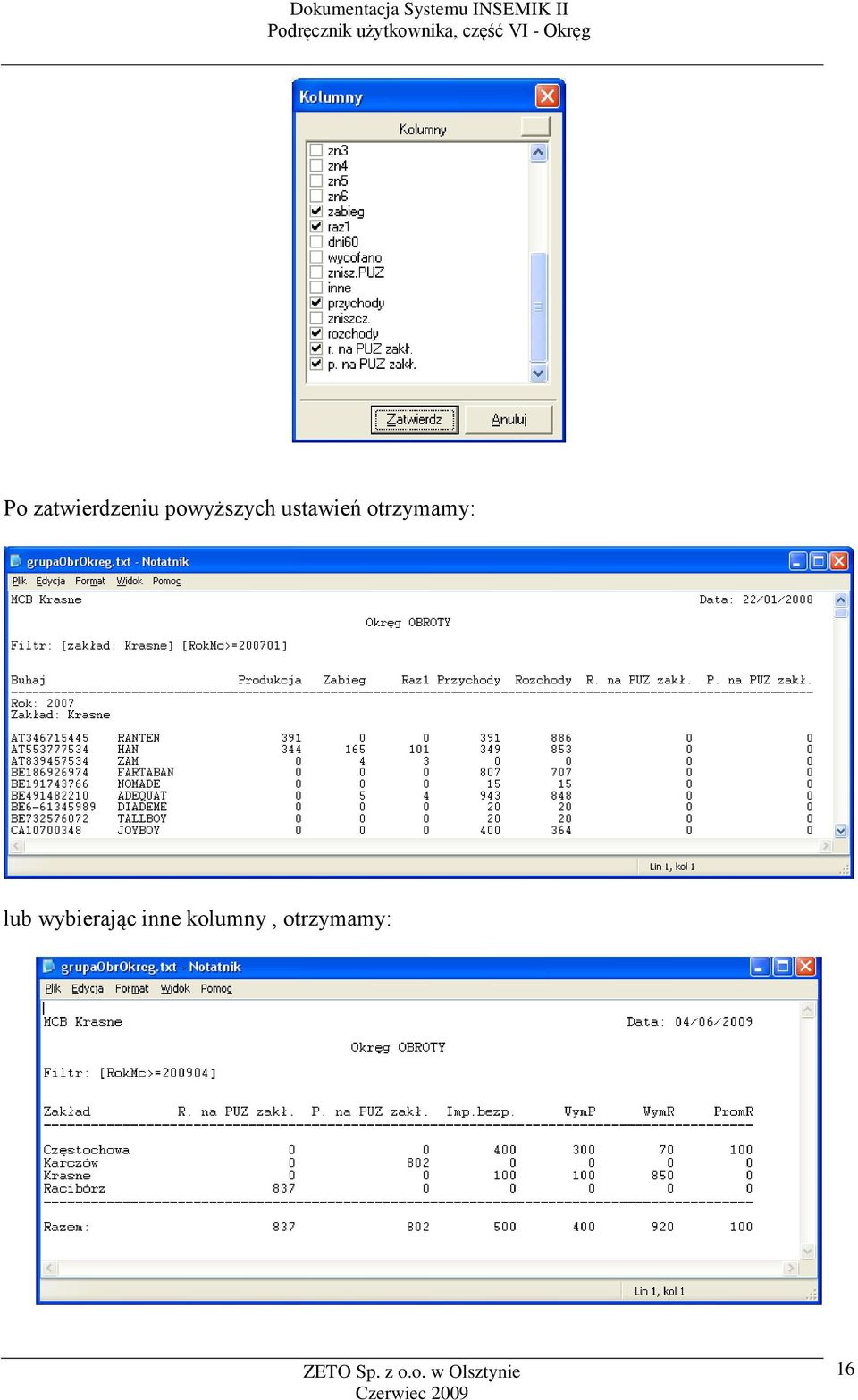Viewport: 858px width, 1400px height.
Task: Check the zniszcz. checkbox
Action: (316, 318)
